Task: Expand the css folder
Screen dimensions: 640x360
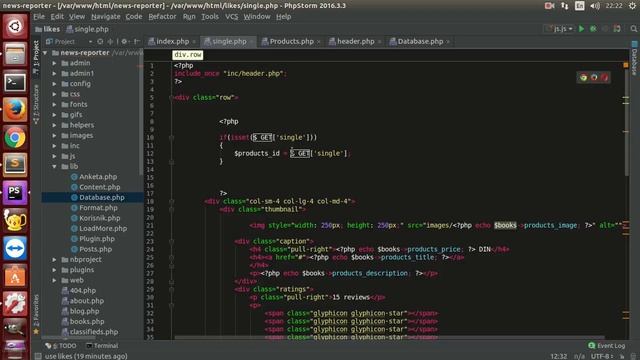Action: tap(54, 94)
